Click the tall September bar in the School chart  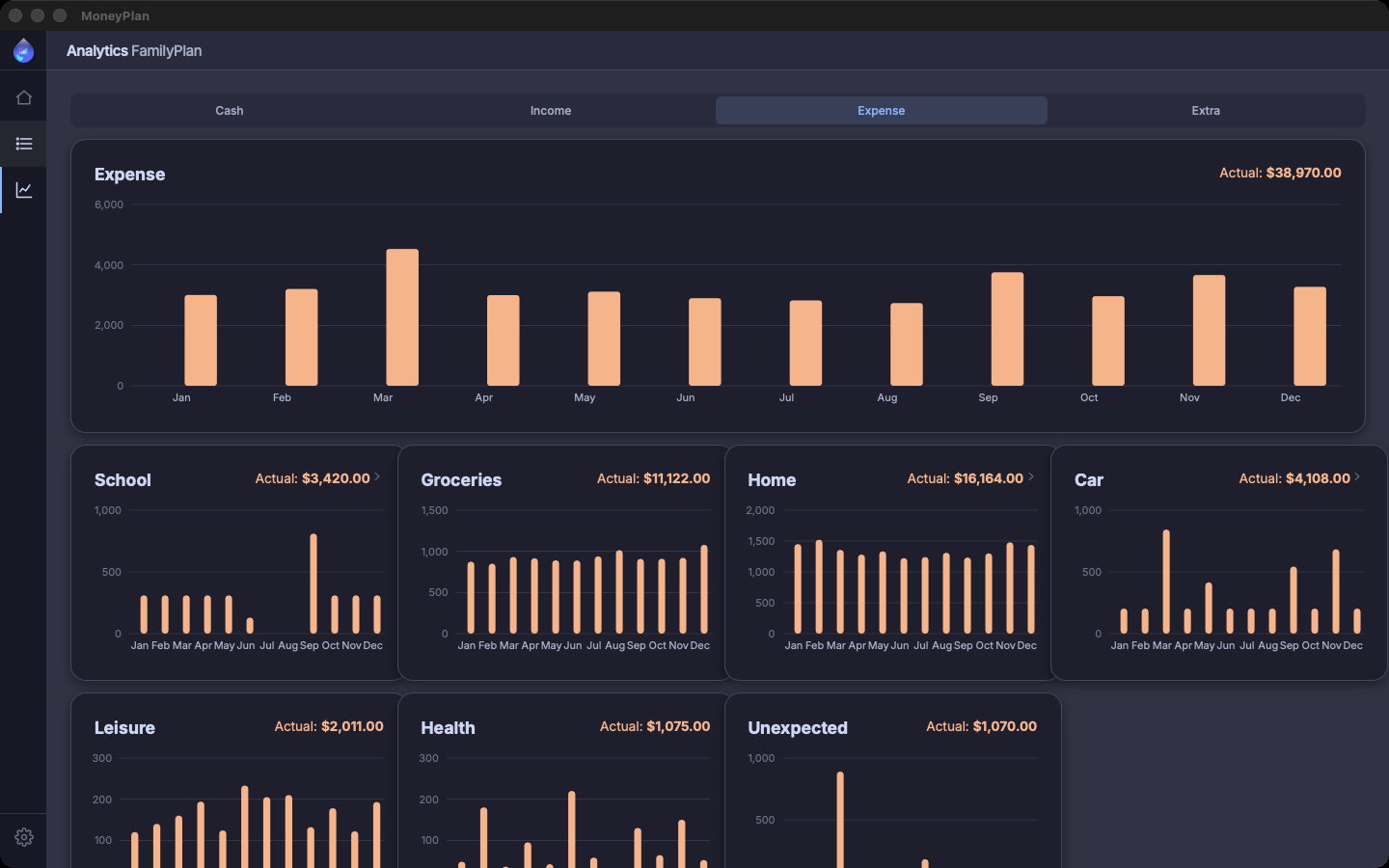click(313, 583)
